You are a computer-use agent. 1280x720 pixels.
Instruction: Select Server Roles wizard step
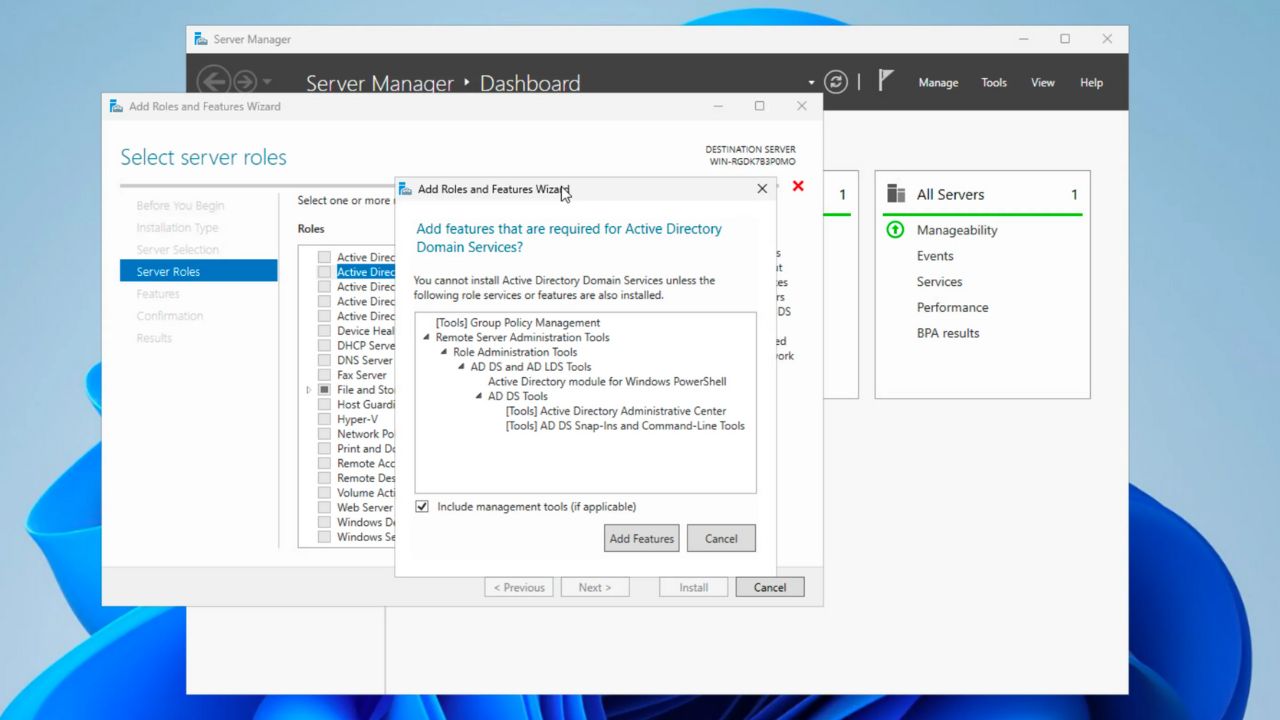coord(199,271)
